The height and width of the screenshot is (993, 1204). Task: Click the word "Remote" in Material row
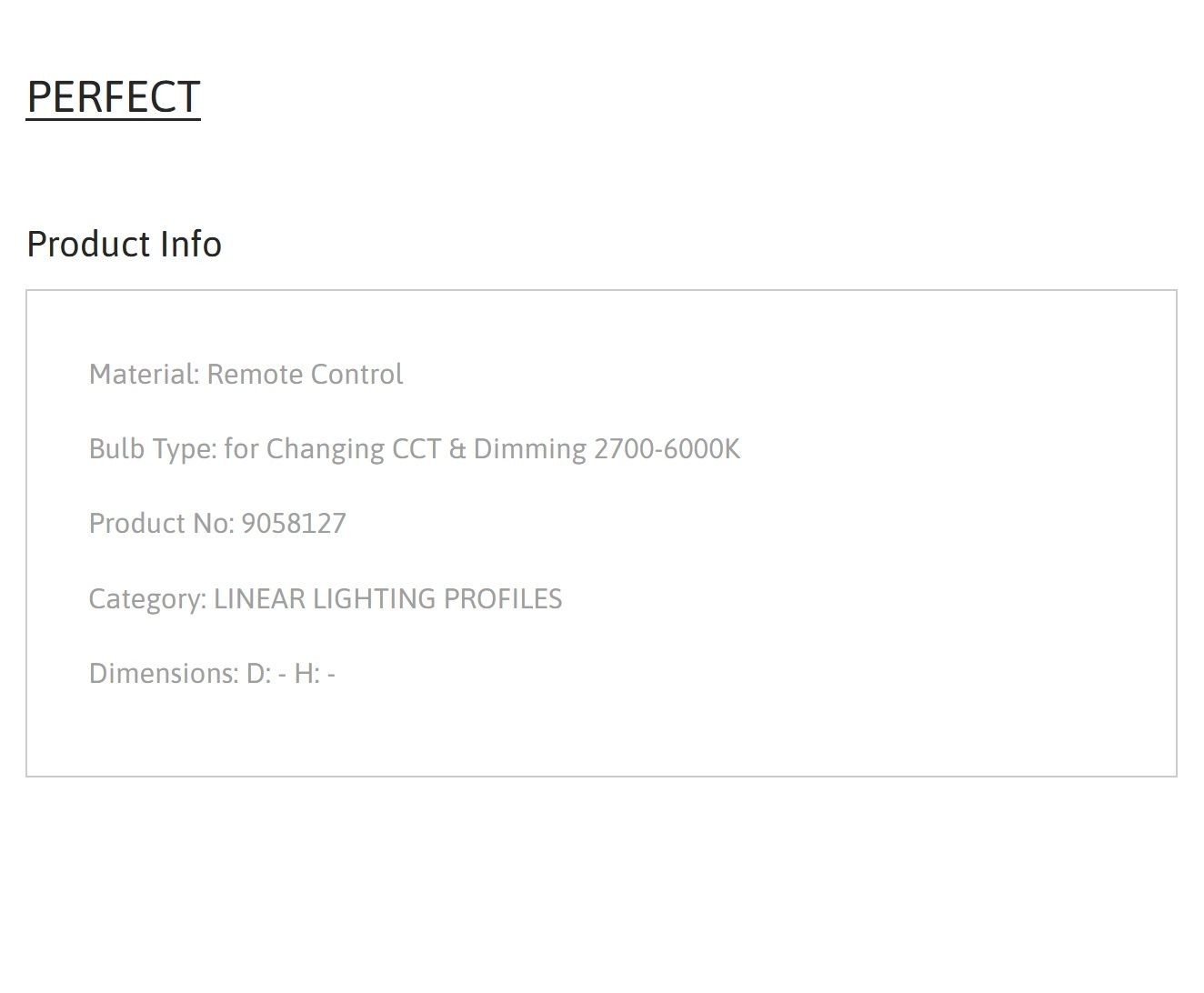(x=255, y=374)
